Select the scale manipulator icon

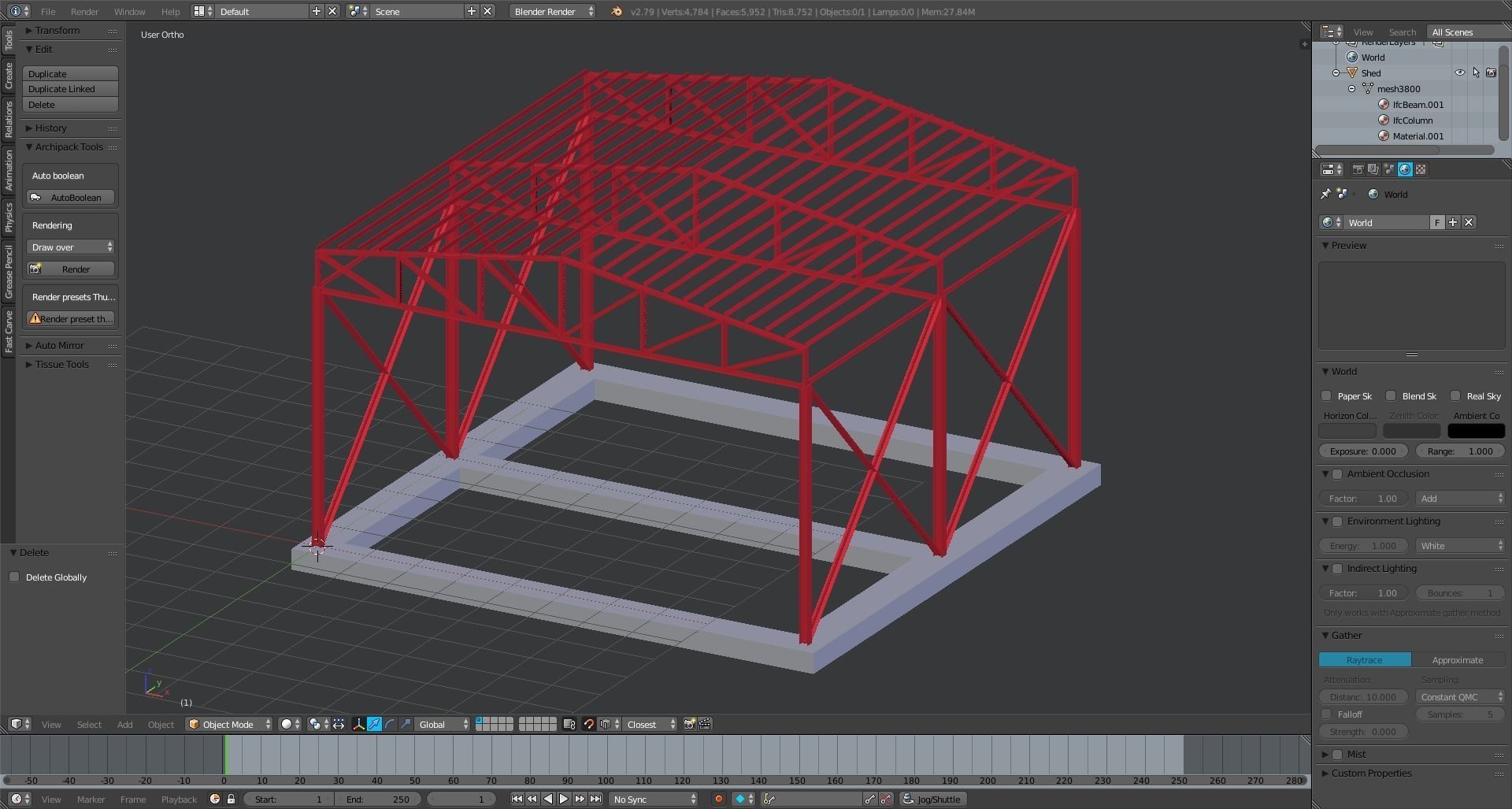pos(406,724)
